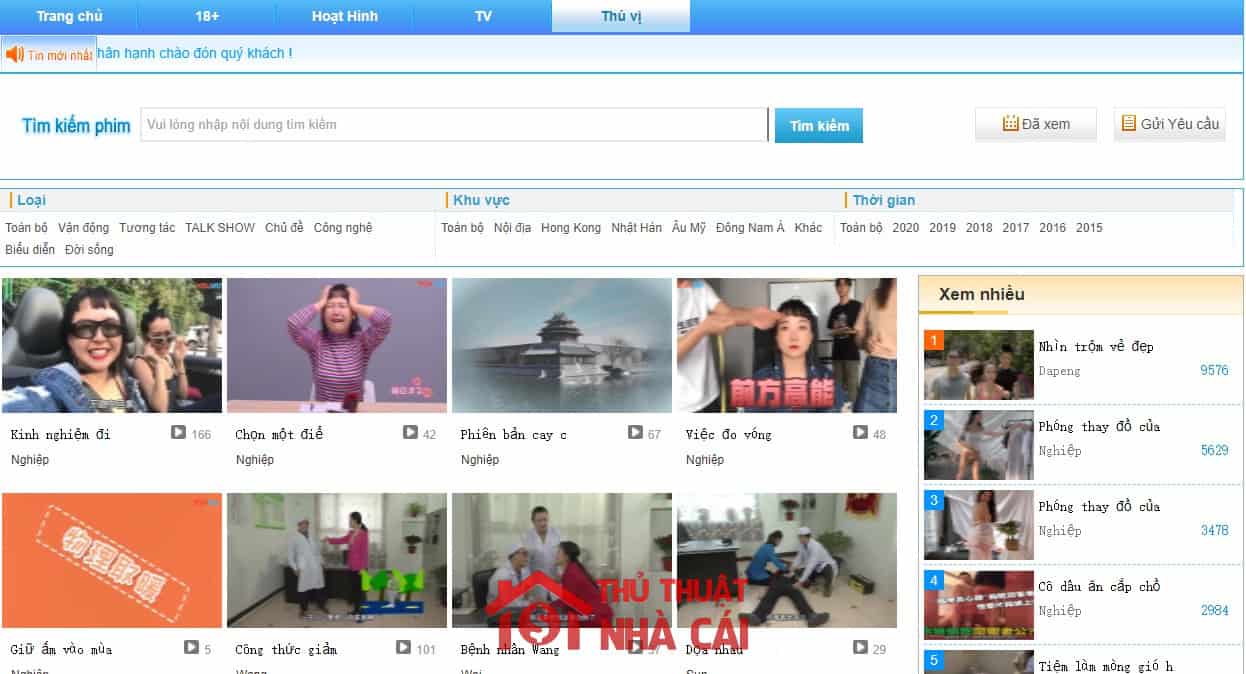Viewport: 1246px width, 674px height.
Task: Select Hong Kong region filter
Action: point(571,228)
